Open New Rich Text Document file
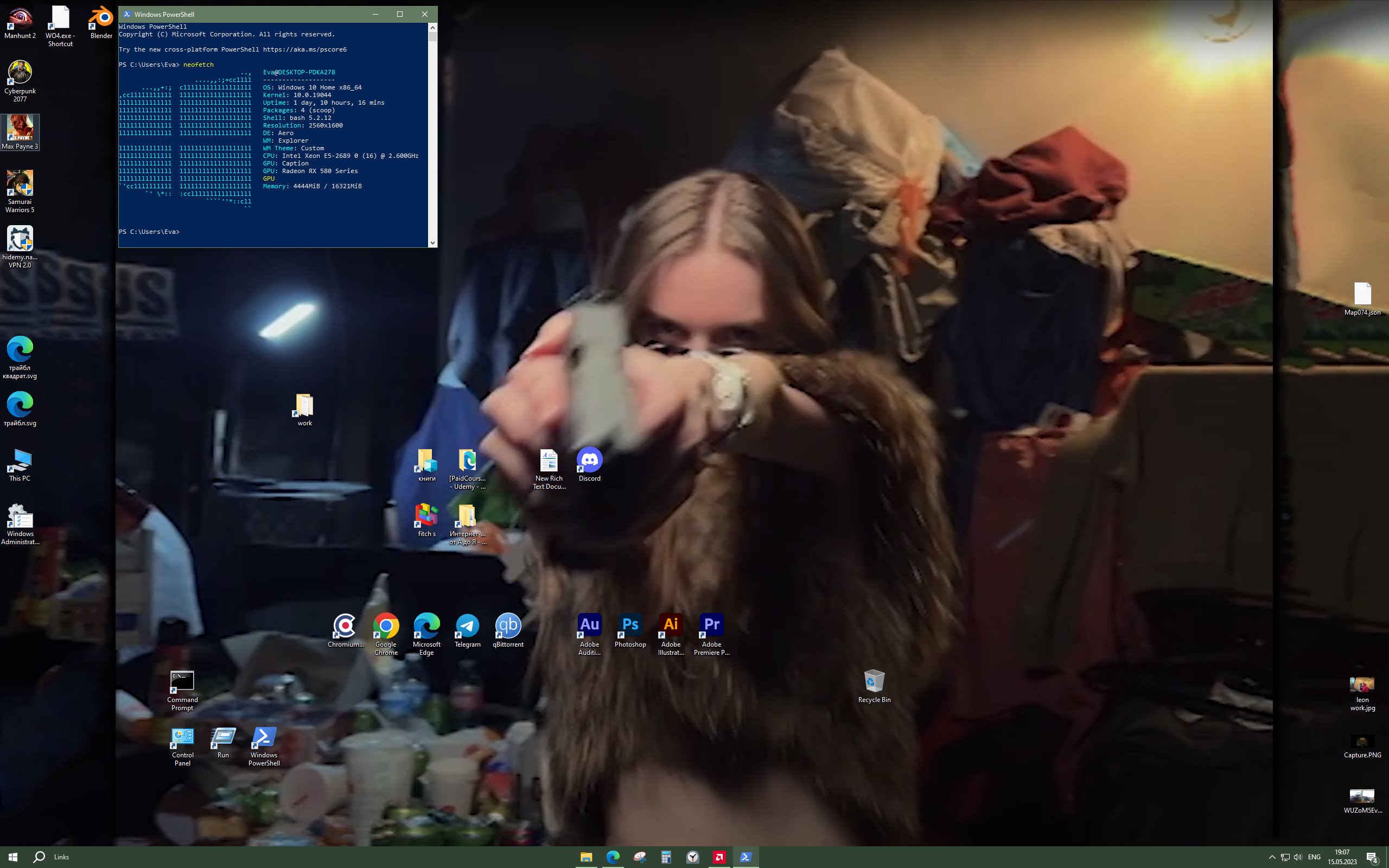 pyautogui.click(x=549, y=469)
